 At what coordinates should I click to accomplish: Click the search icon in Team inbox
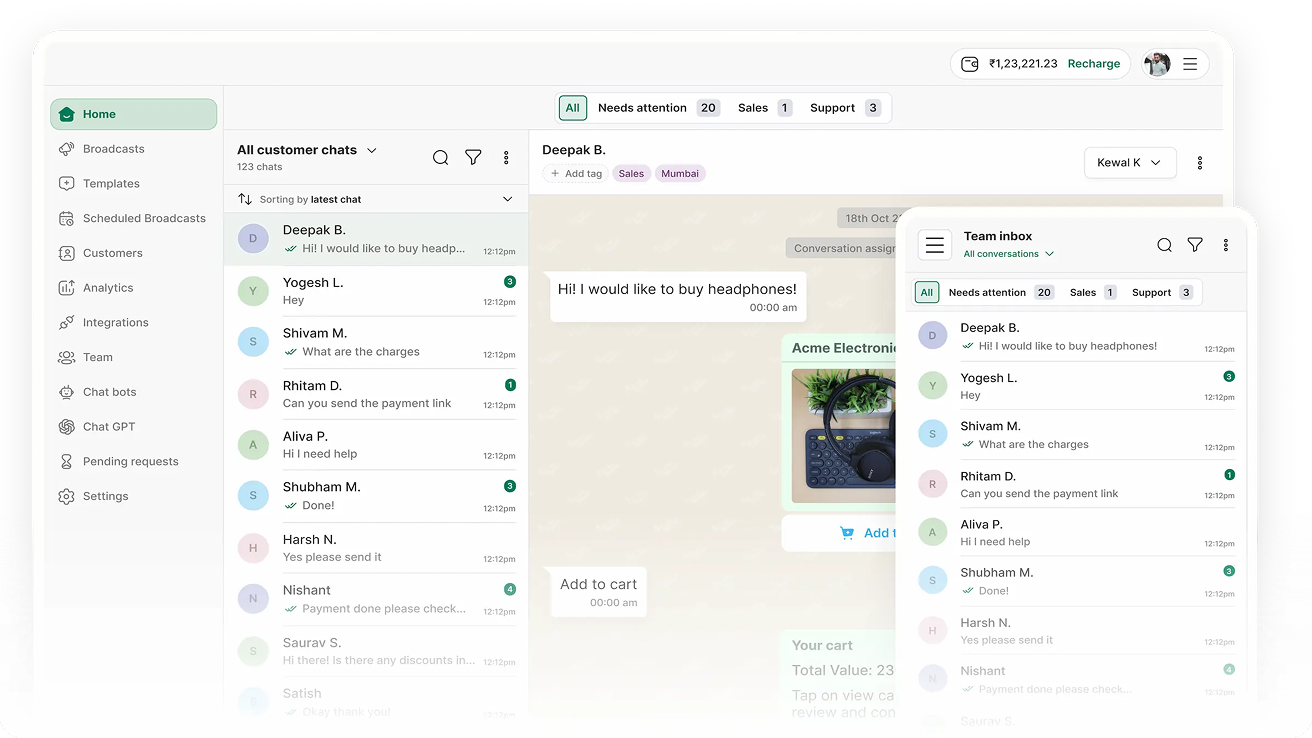coord(1164,245)
